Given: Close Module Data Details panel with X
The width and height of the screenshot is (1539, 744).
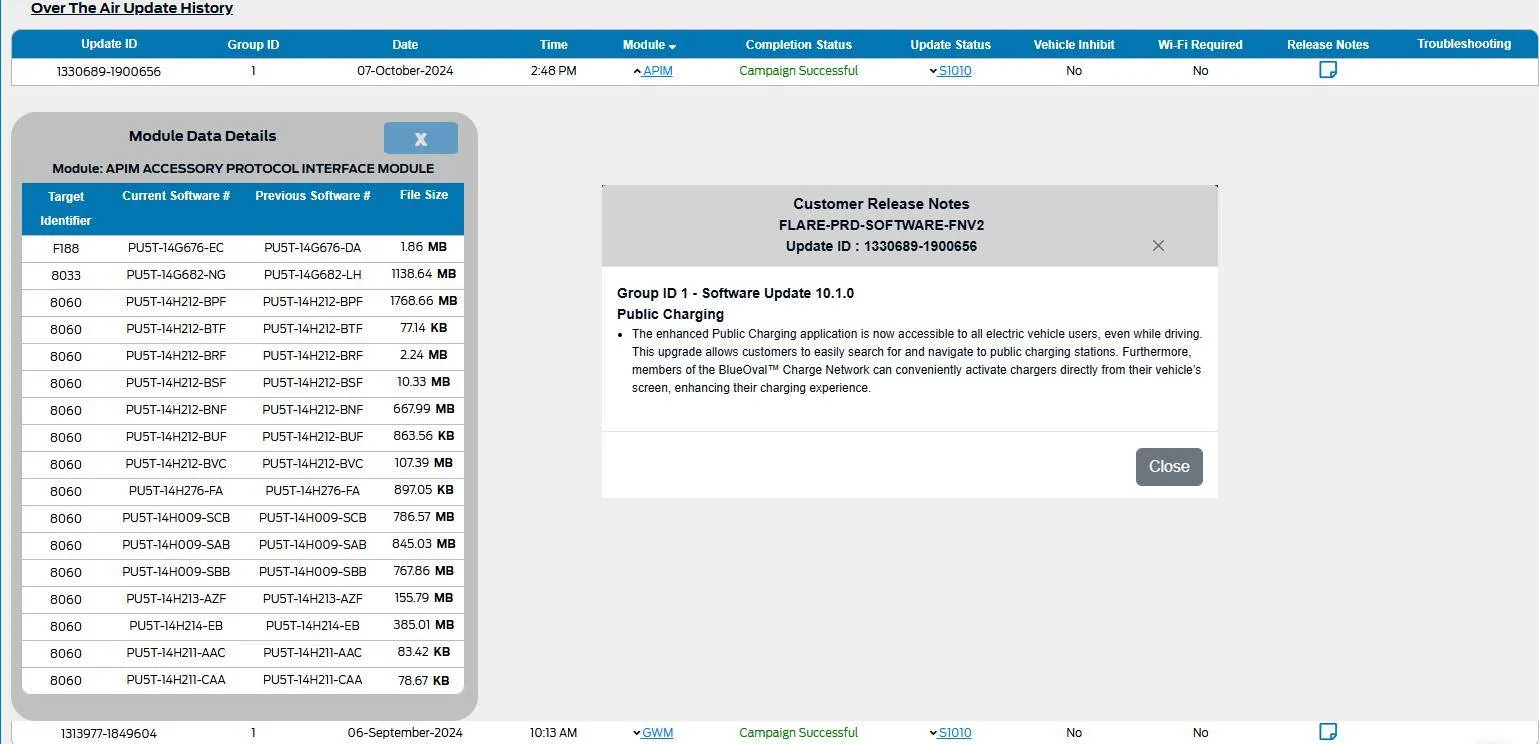Looking at the screenshot, I should (421, 139).
